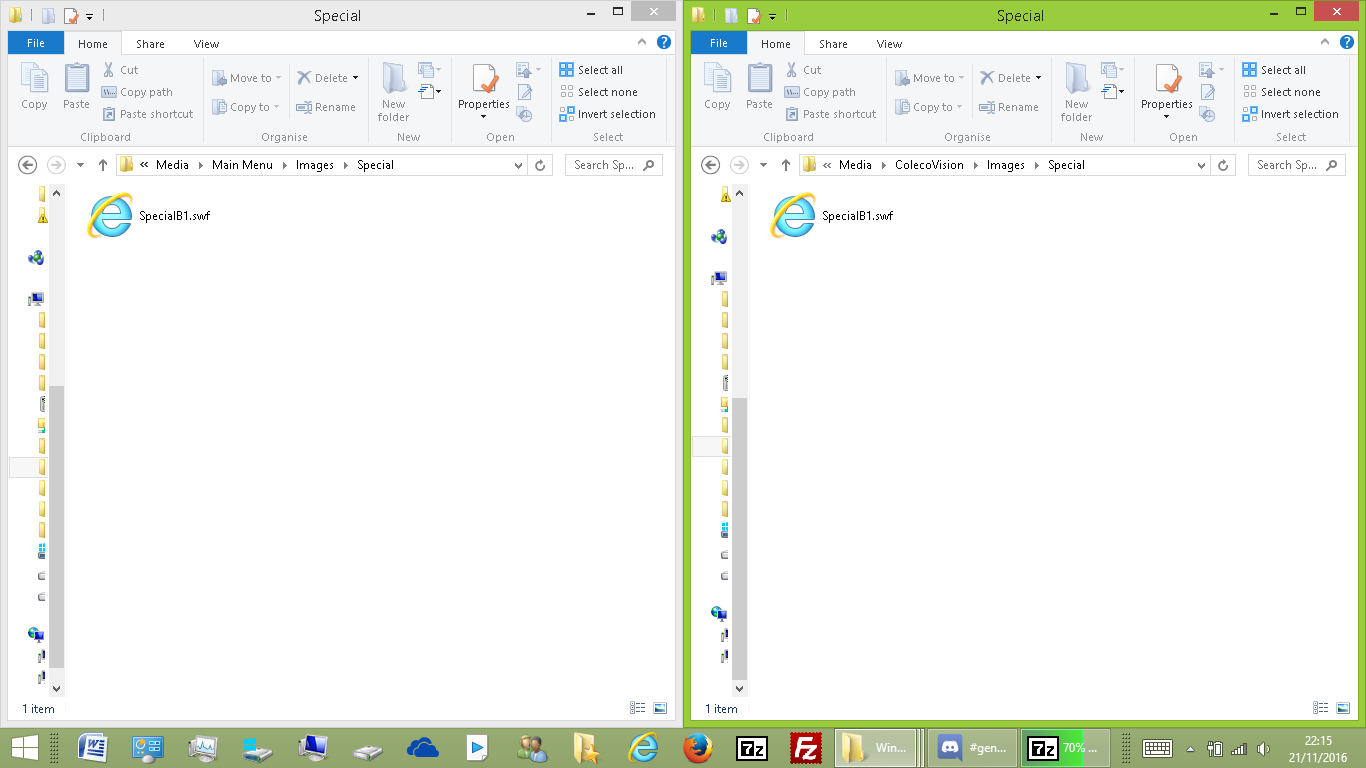The image size is (1366, 768).
Task: Open Quick Access Toolbar dropdown in the left window
Action: 90,16
